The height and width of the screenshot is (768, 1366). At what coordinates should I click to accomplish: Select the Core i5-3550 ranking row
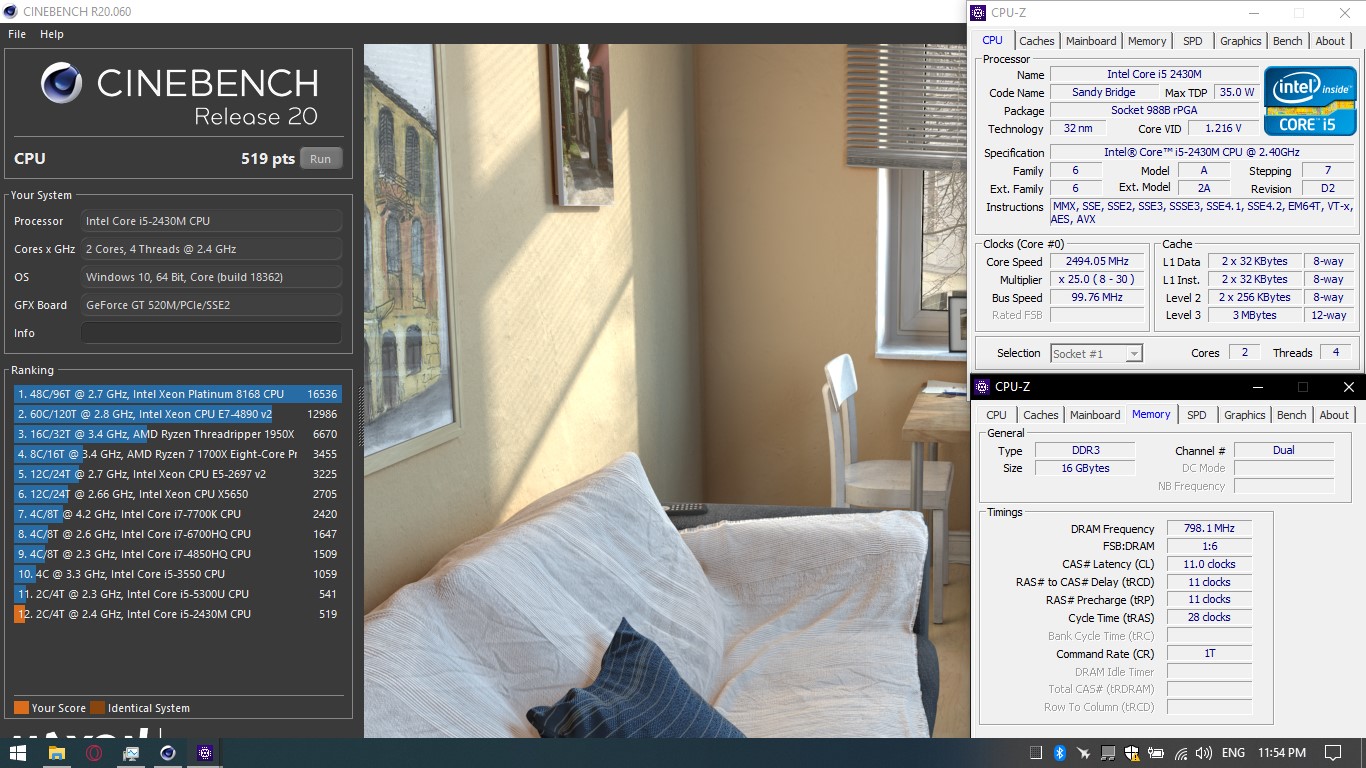click(177, 574)
